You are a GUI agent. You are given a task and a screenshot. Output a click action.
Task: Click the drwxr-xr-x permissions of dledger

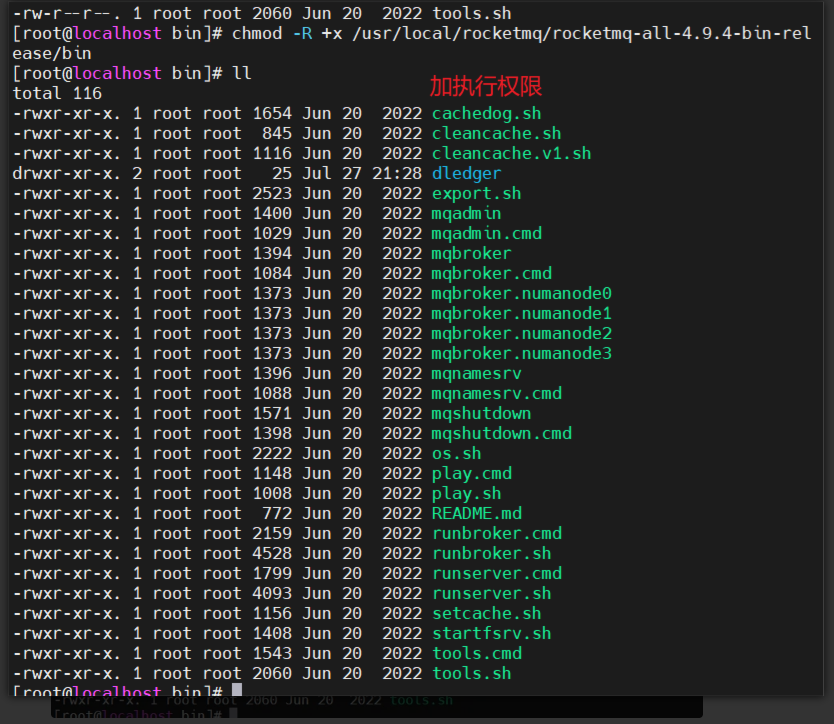[66, 173]
